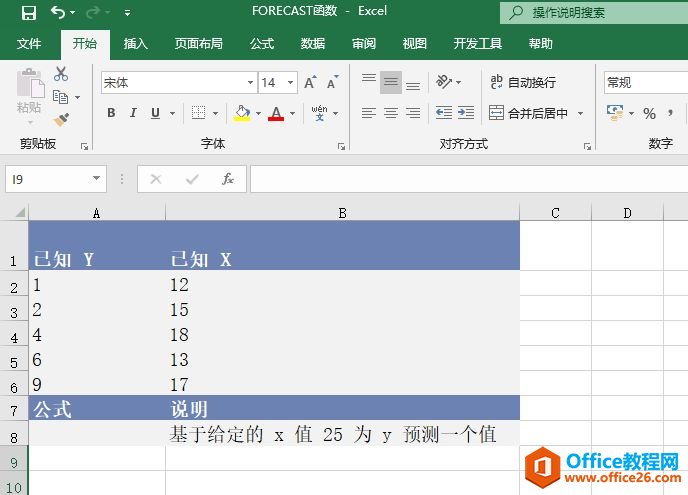Click the text Orientation icon
The image size is (688, 495).
[444, 82]
